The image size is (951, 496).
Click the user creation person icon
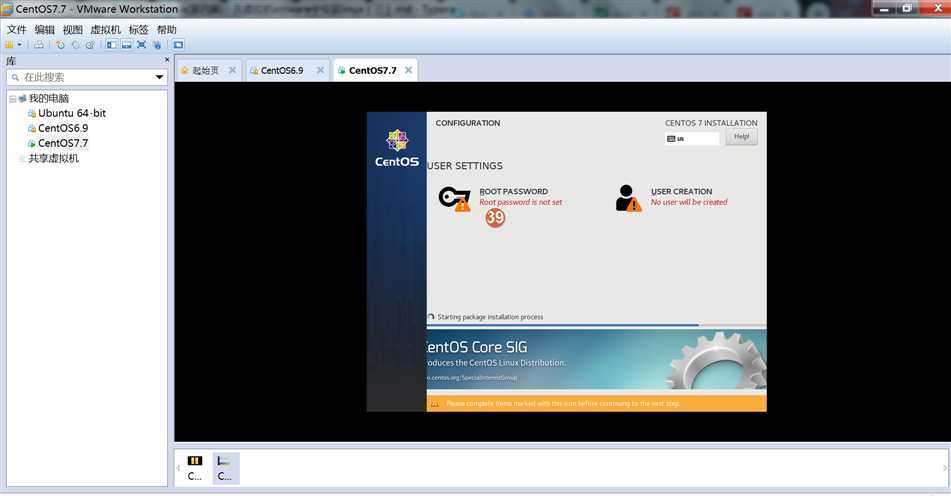628,198
